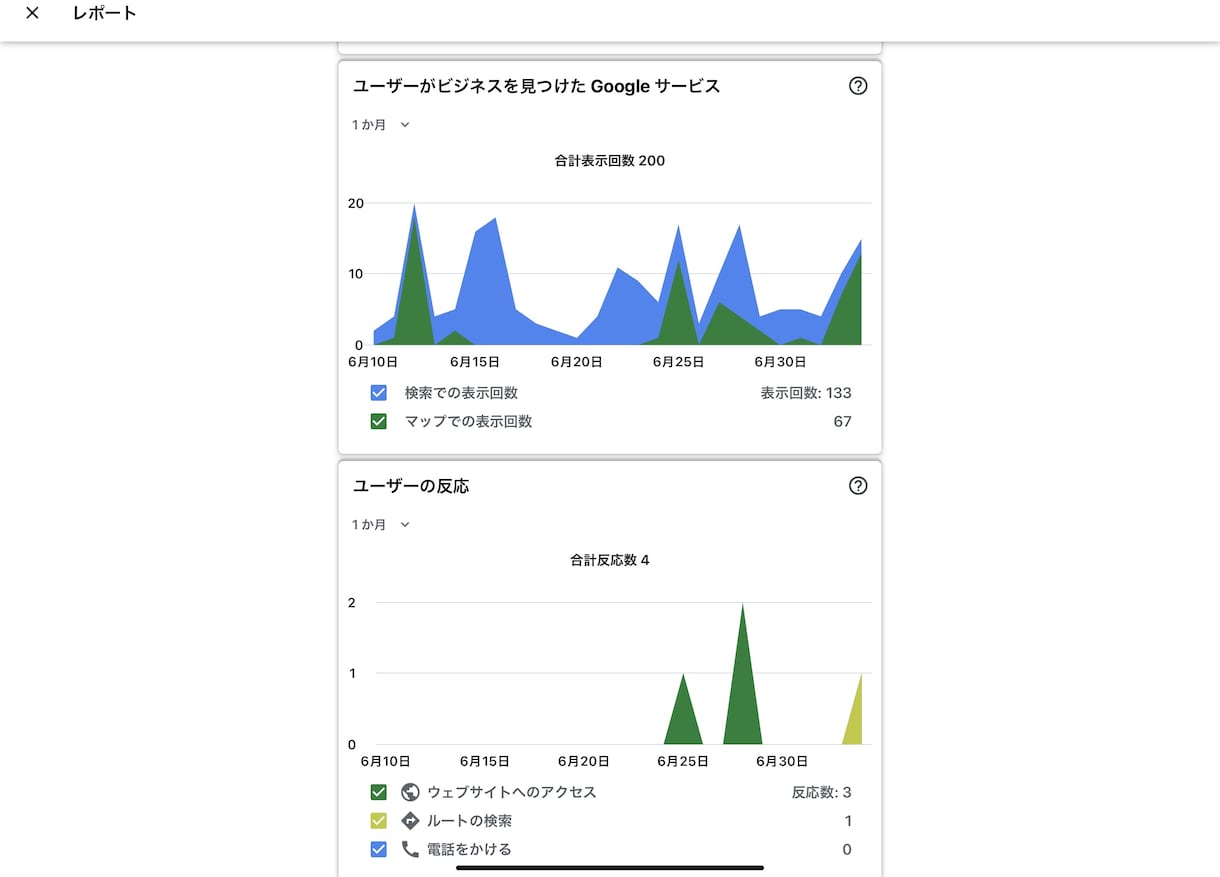
Task: Click map views count 67
Action: [x=843, y=422]
